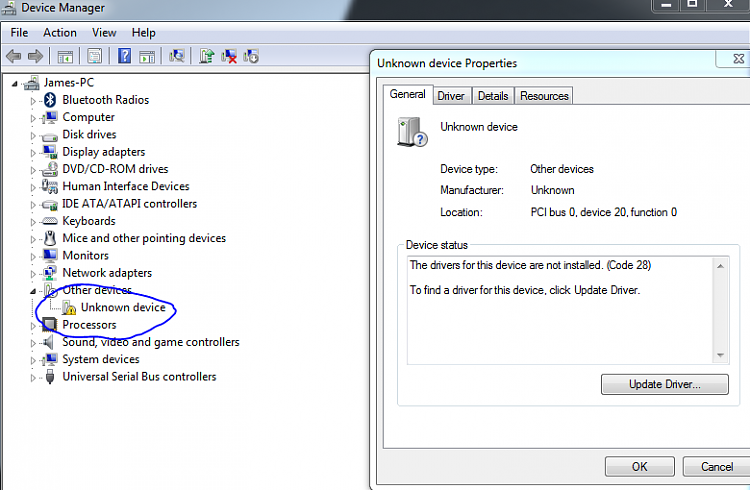The image size is (750, 490).
Task: Select the Monitors tree item label
Action: (x=86, y=256)
